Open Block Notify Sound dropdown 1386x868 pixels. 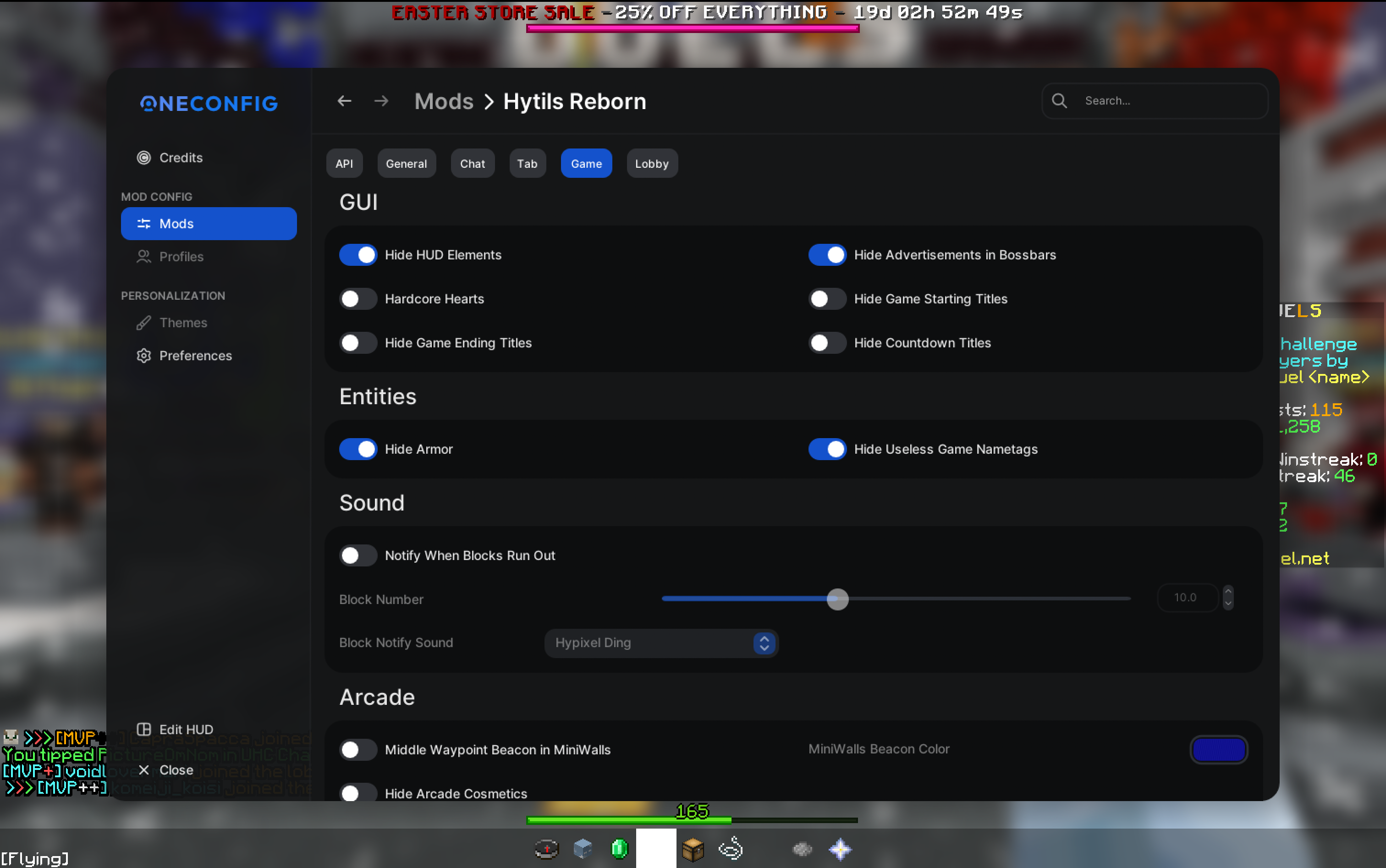pos(661,643)
